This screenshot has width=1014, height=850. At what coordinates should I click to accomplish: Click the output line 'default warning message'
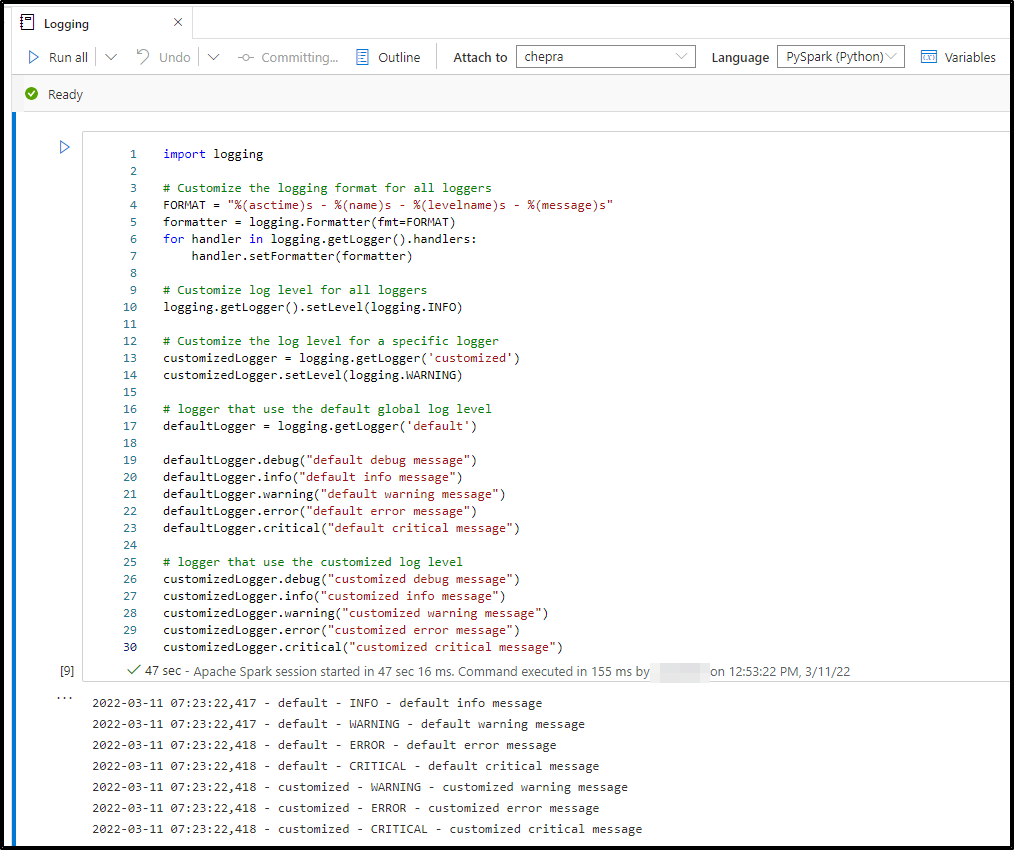[x=338, y=725]
